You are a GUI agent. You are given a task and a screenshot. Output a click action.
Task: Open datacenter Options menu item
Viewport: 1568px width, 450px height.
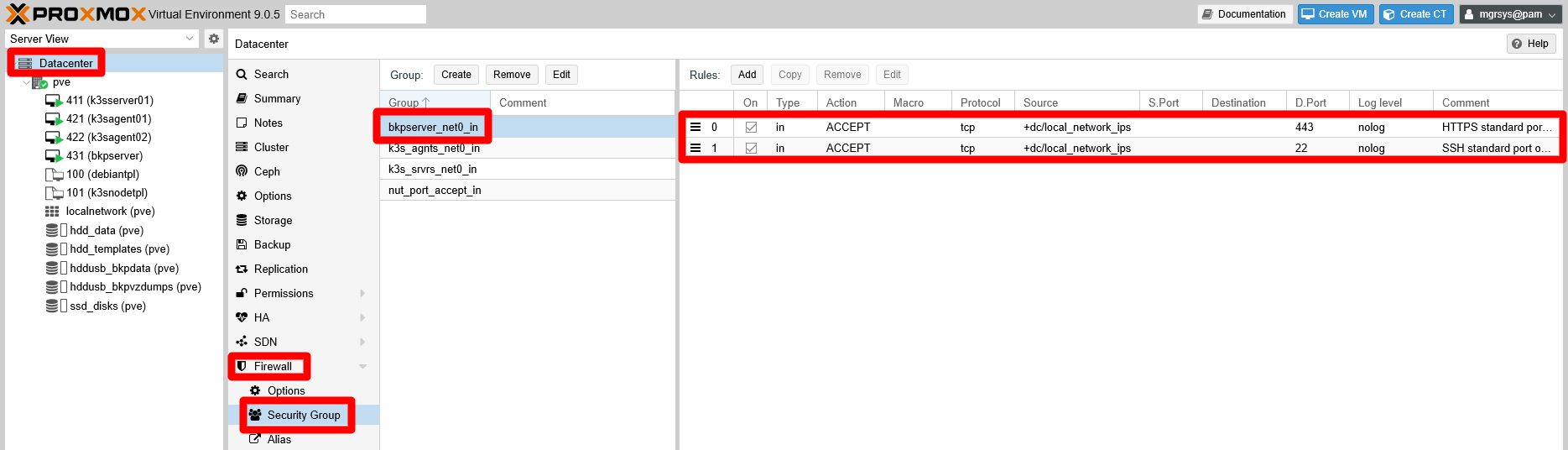coord(304,196)
